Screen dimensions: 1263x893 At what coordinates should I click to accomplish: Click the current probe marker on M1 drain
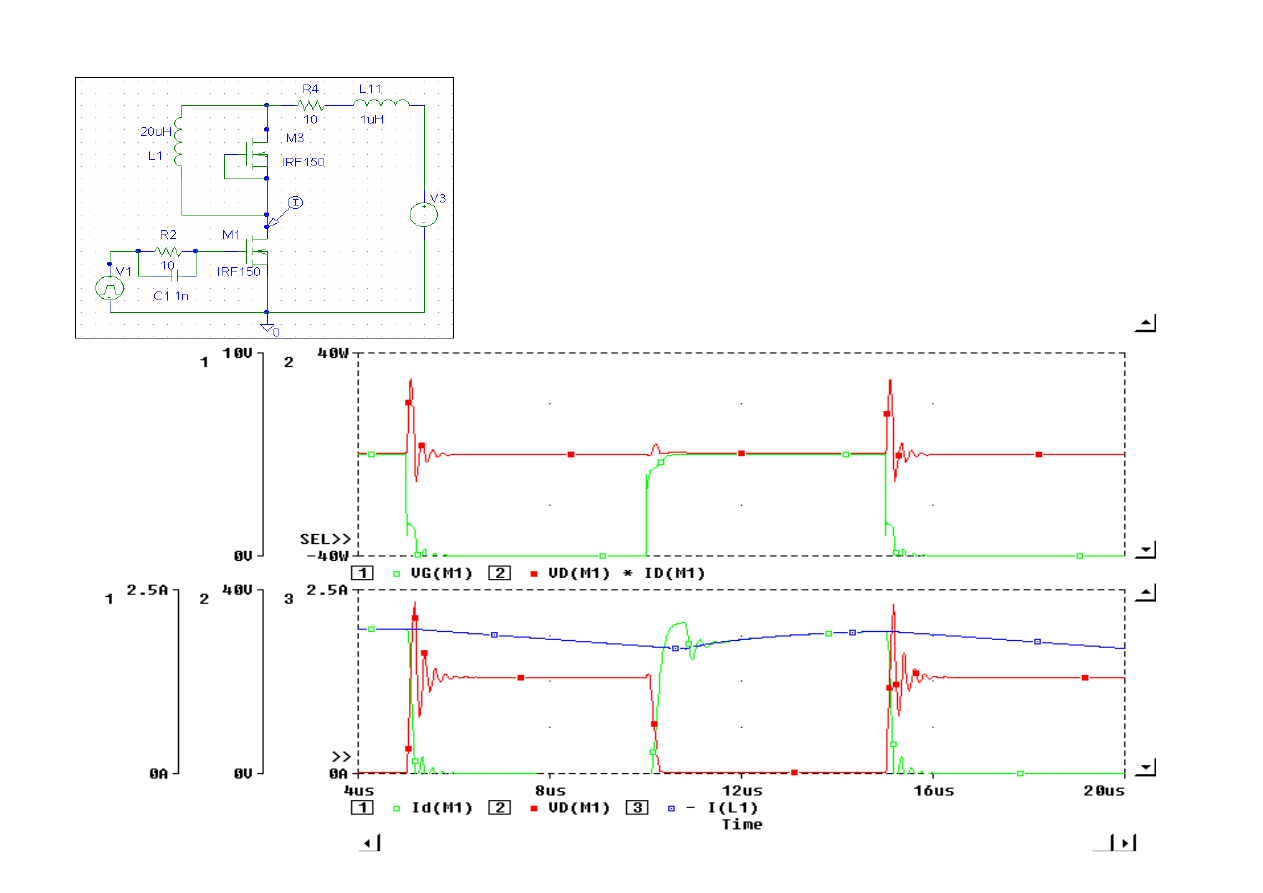click(295, 203)
